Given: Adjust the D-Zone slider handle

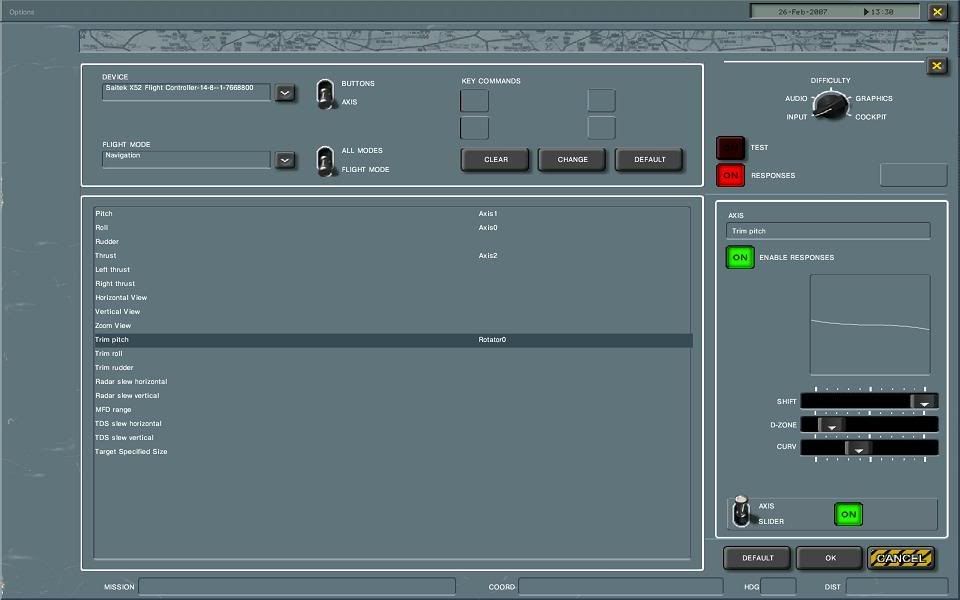Looking at the screenshot, I should tap(831, 425).
